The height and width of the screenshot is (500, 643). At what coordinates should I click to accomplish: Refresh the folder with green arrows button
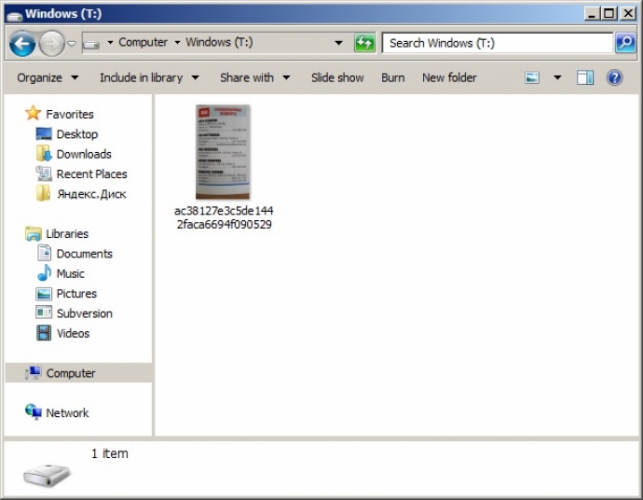pos(365,43)
